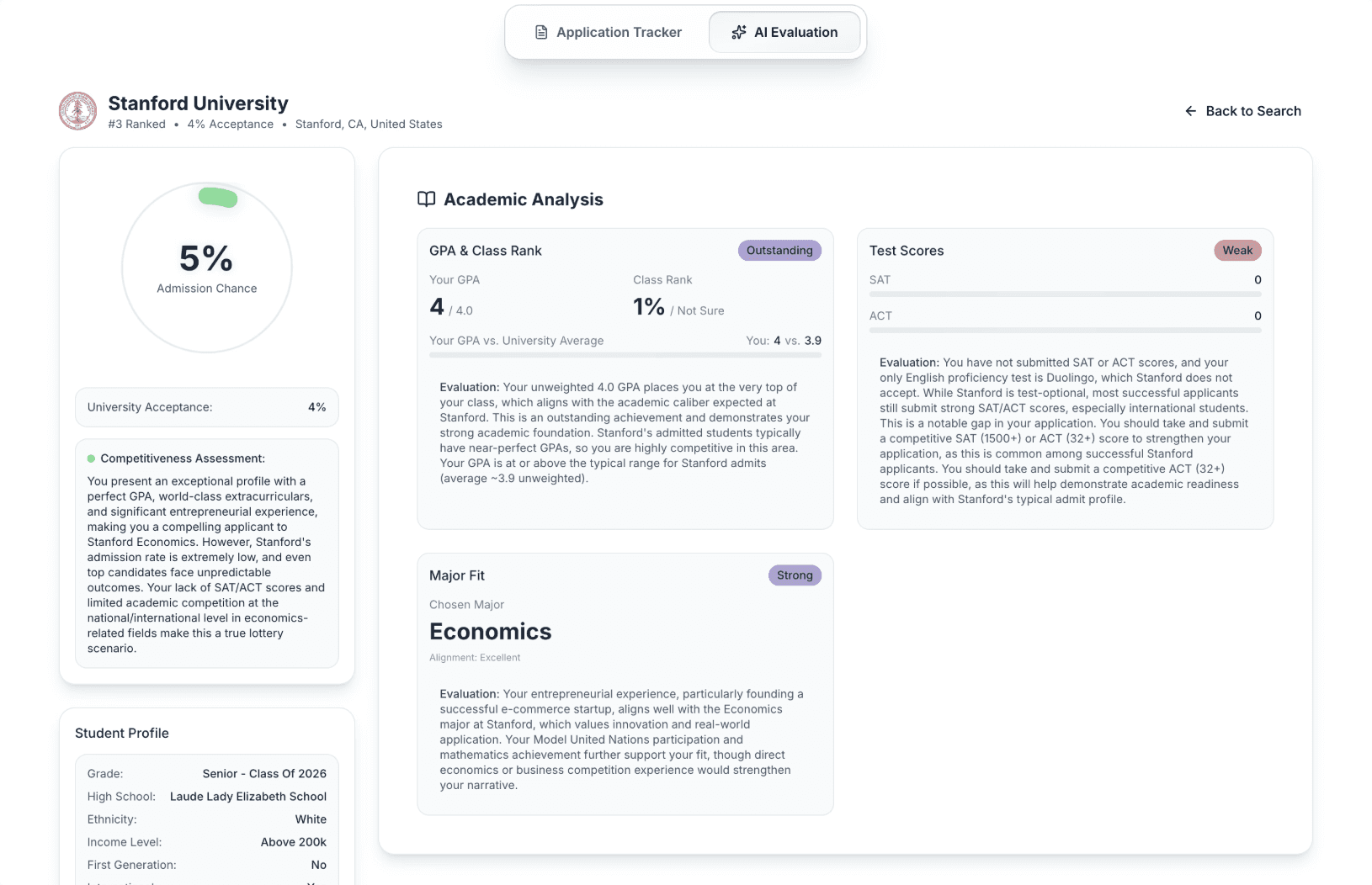Image resolution: width=1372 pixels, height=885 pixels.
Task: Click 'Laude Lady Elizabeth School' value
Action: [248, 797]
